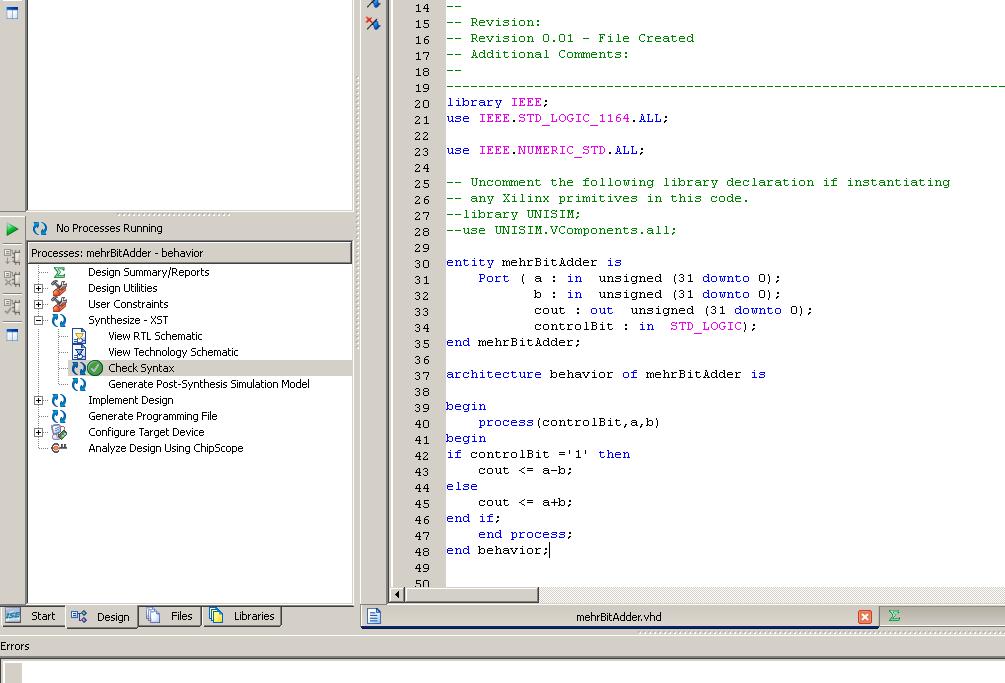Expand the Configure Target Device node
The image size is (1005, 683).
[39, 432]
